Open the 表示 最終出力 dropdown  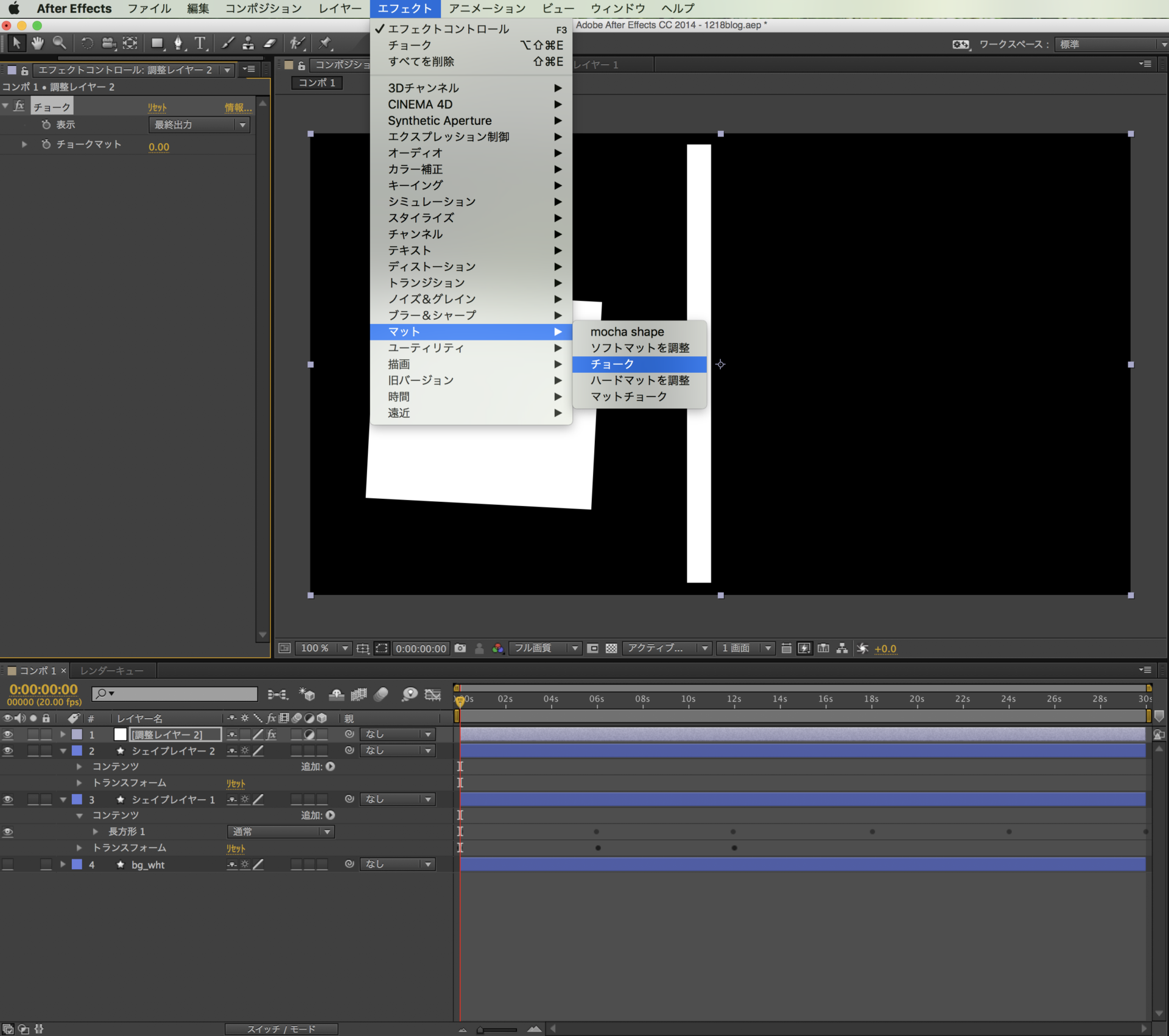click(199, 125)
